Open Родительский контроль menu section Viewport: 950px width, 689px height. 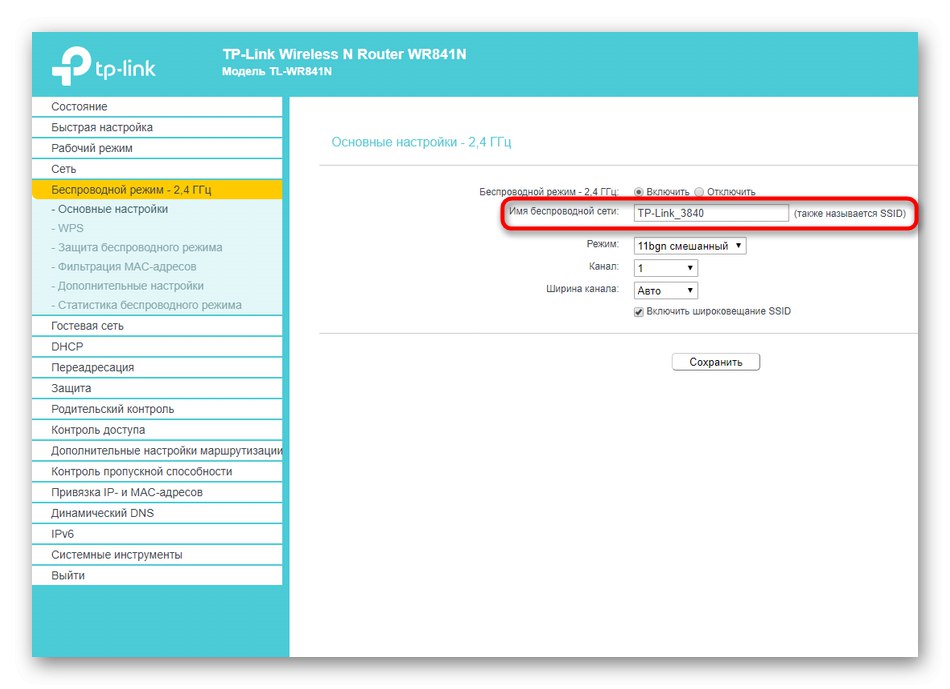point(157,409)
